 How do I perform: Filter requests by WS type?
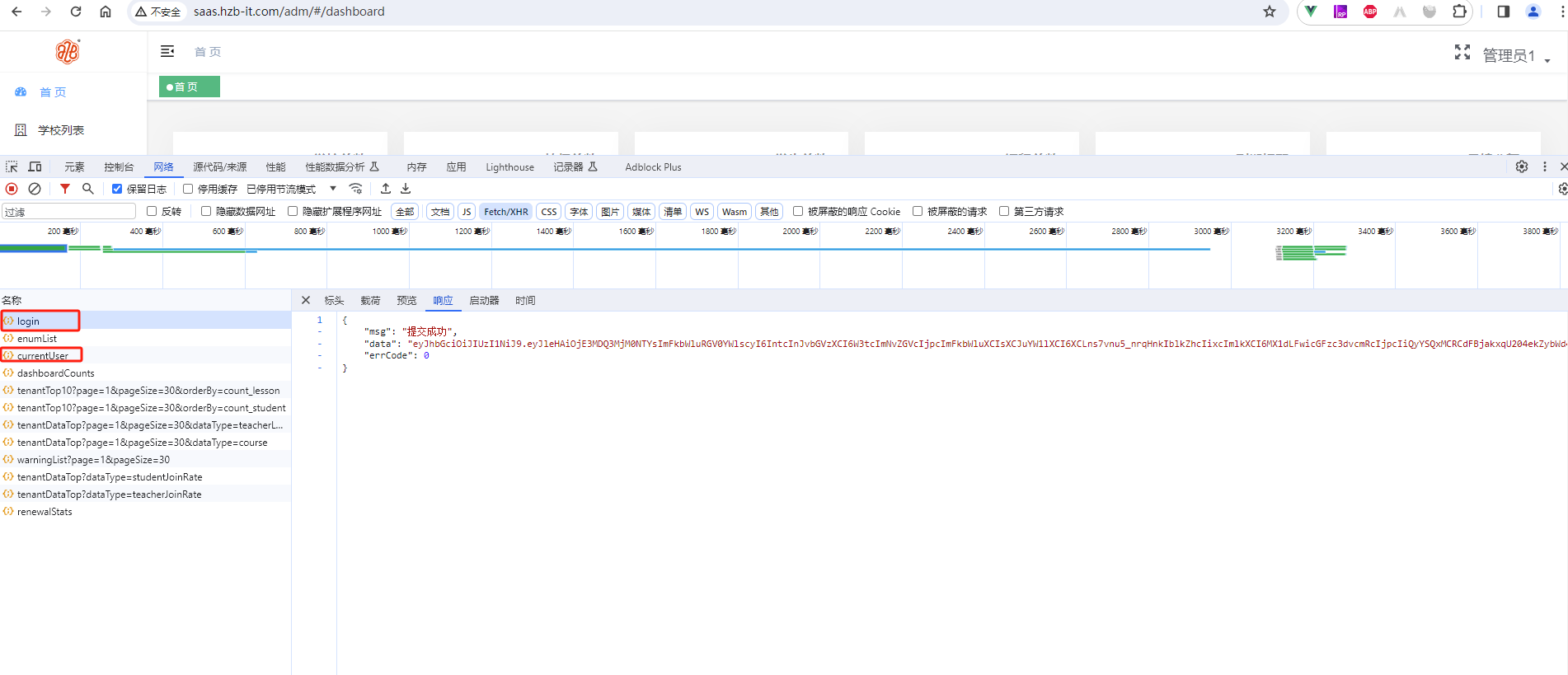[702, 211]
